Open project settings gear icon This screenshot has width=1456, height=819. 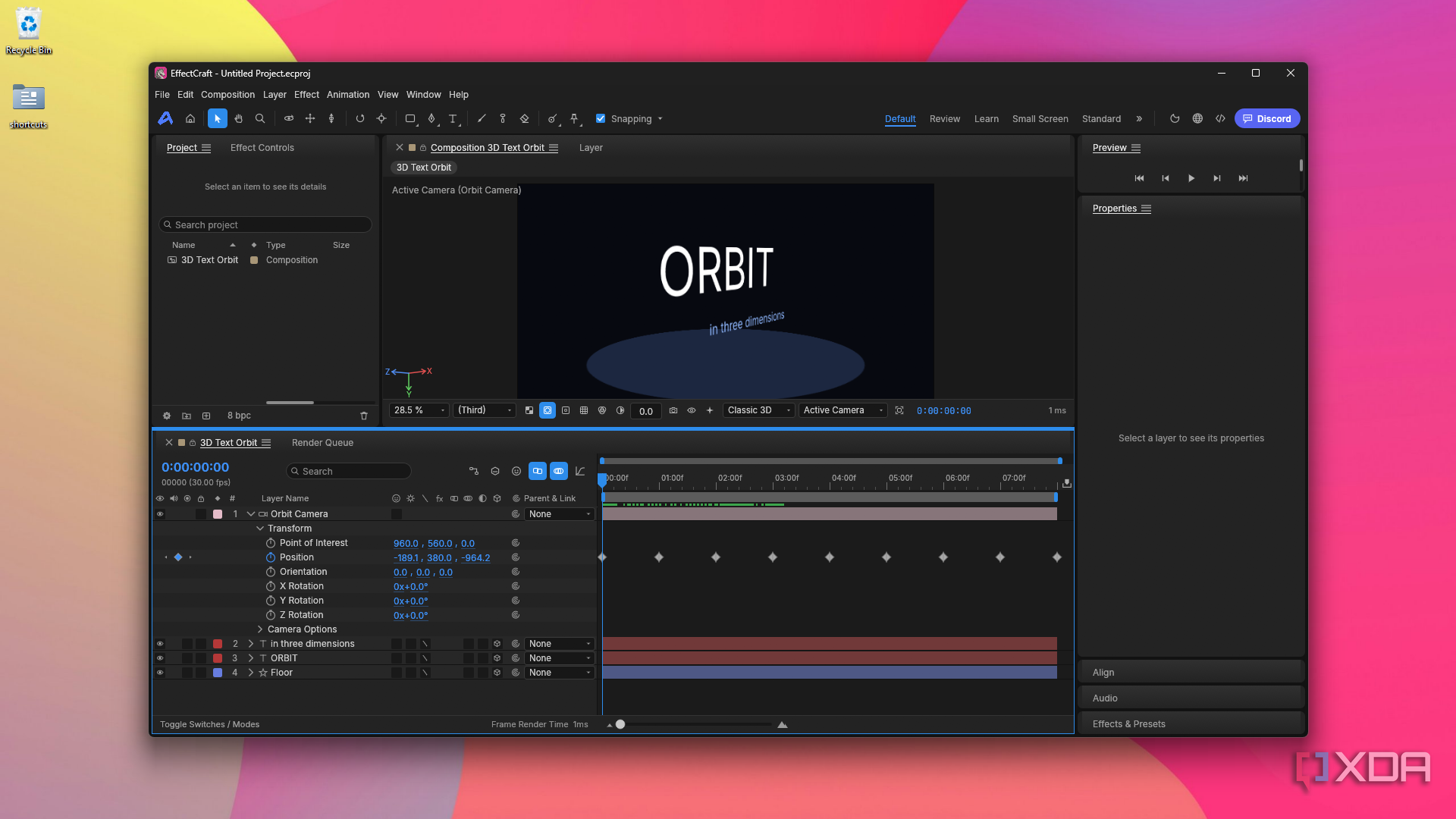(x=167, y=416)
